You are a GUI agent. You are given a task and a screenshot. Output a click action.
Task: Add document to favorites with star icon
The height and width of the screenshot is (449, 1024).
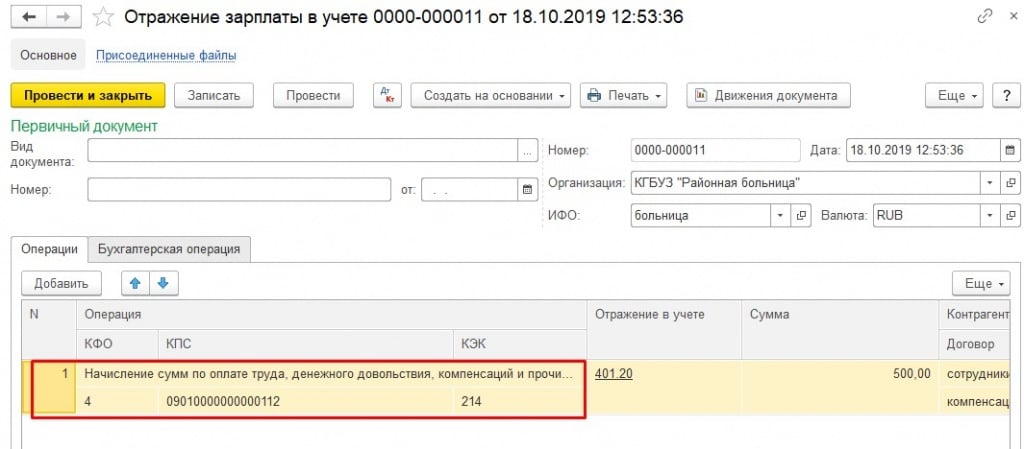pos(102,17)
